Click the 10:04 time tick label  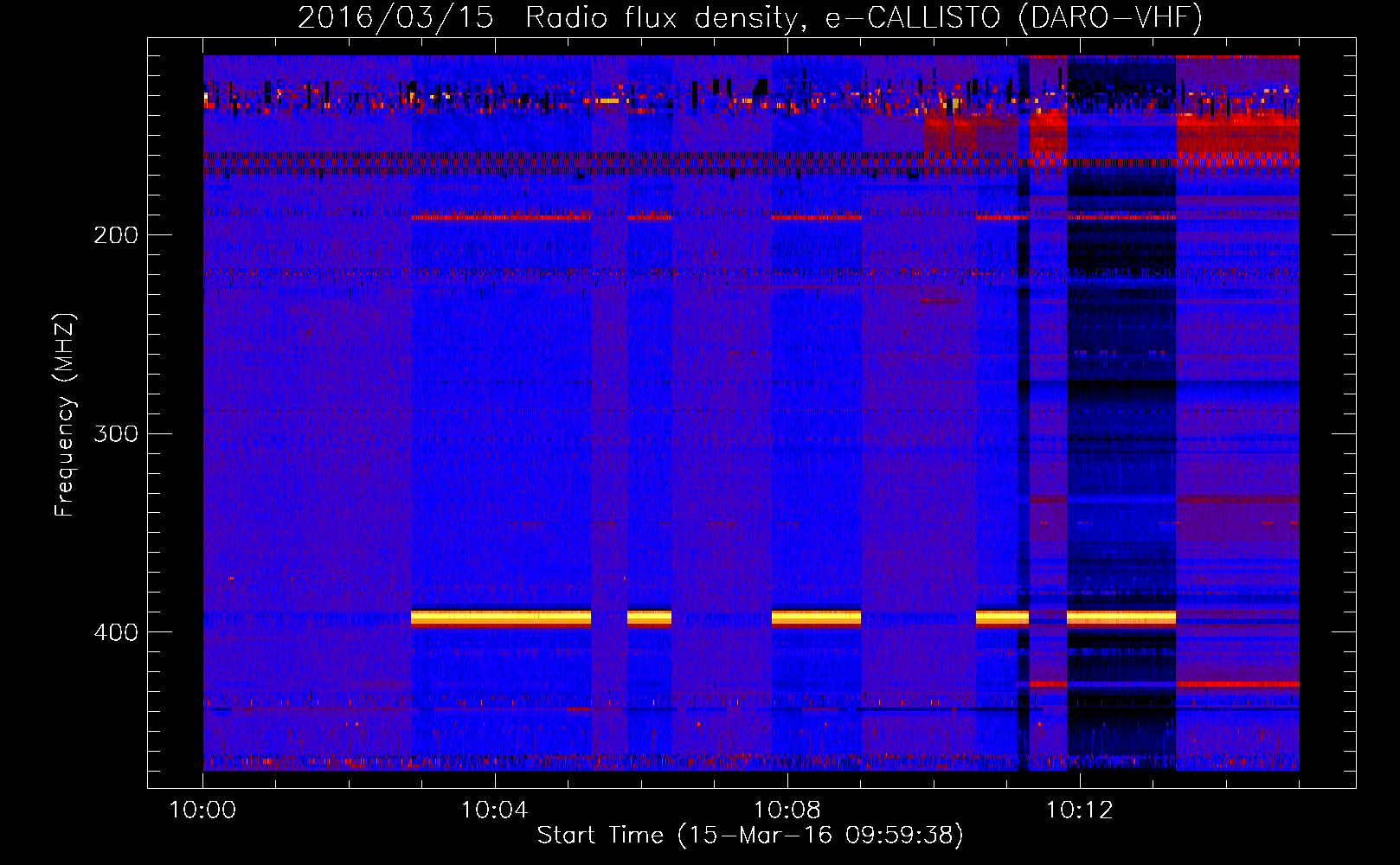pos(495,810)
